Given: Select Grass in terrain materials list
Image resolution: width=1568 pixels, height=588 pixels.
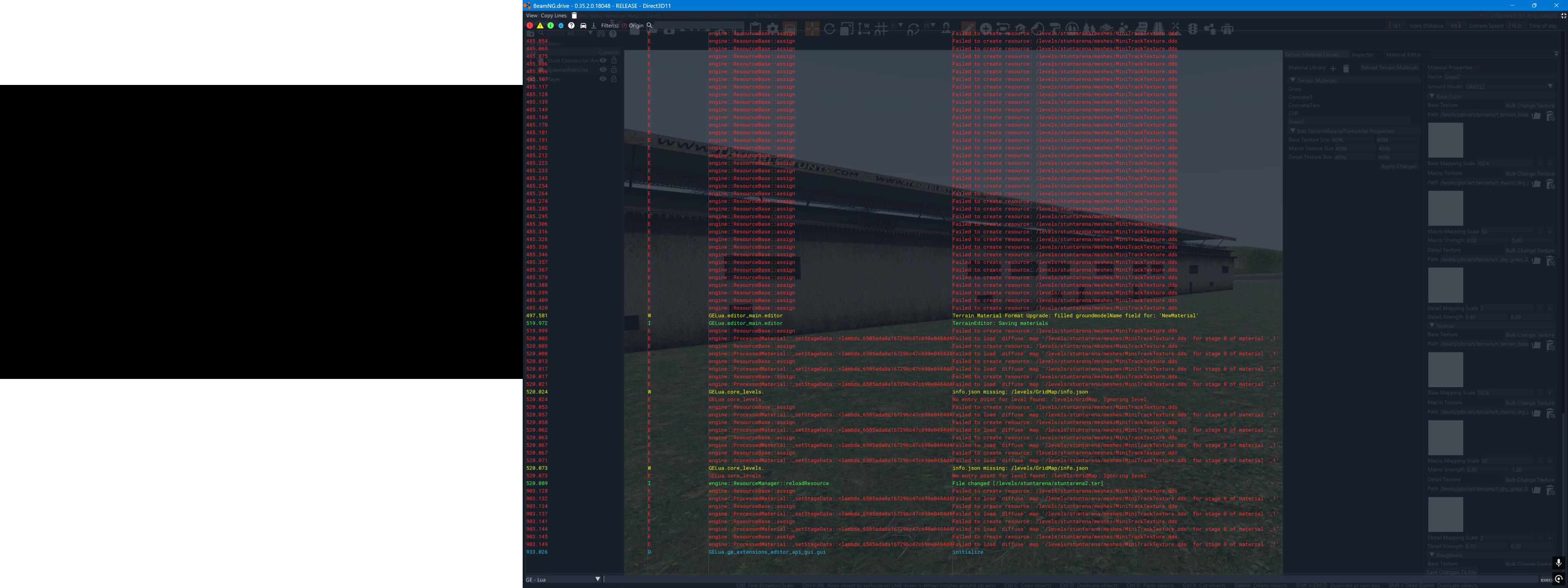Looking at the screenshot, I should (1295, 89).
